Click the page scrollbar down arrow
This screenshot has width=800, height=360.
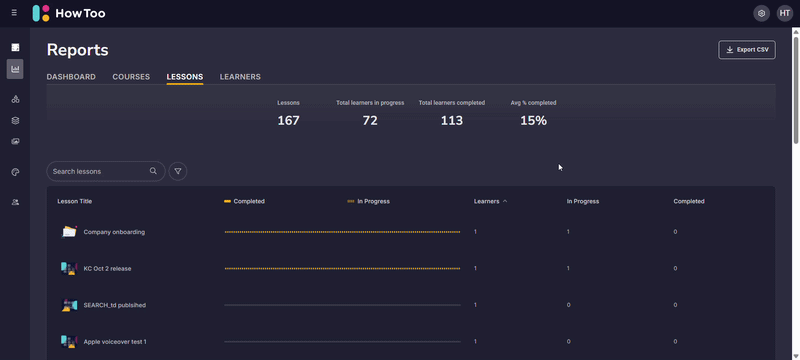[x=795, y=355]
